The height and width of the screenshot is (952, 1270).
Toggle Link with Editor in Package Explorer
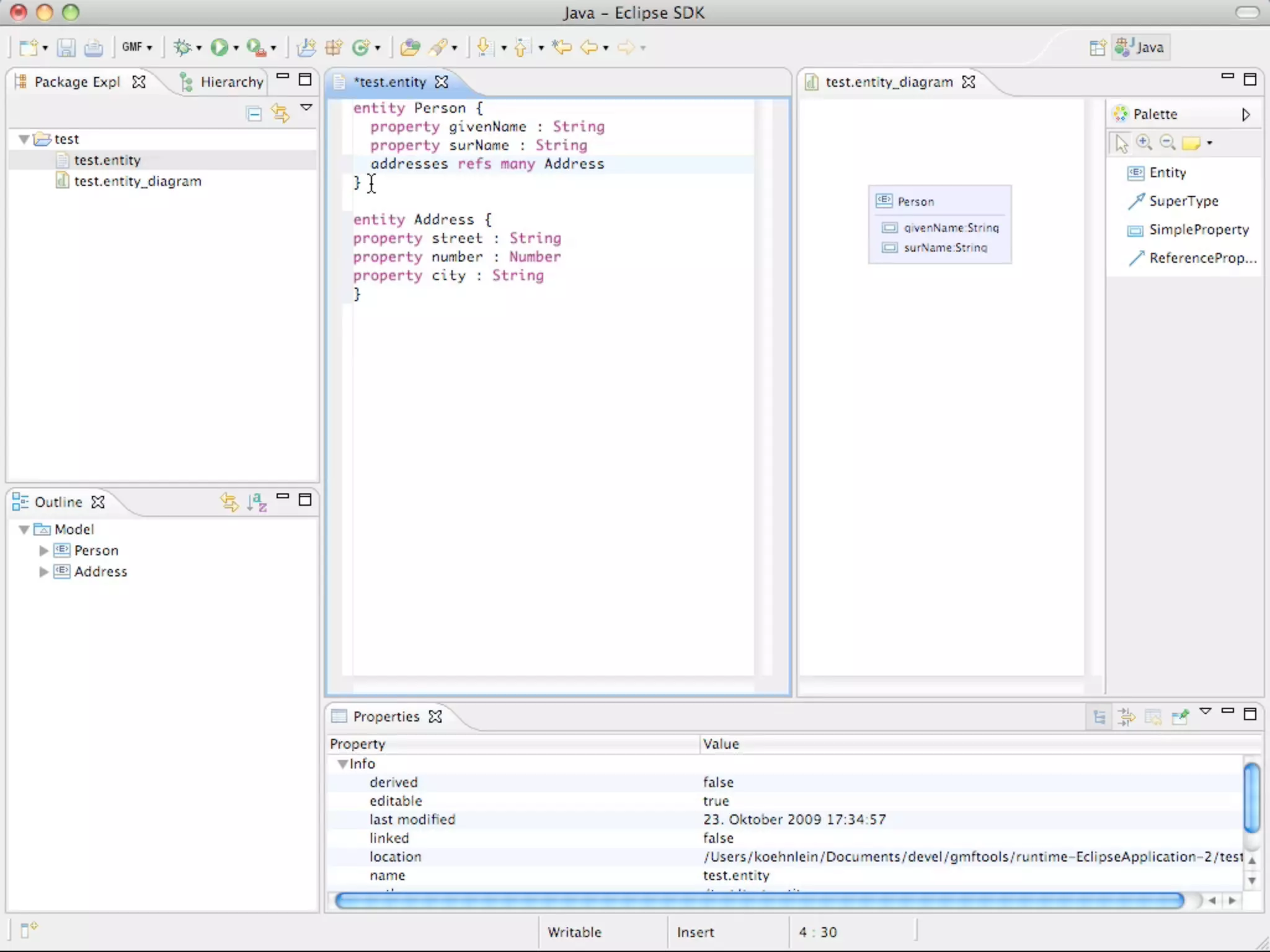pyautogui.click(x=280, y=114)
